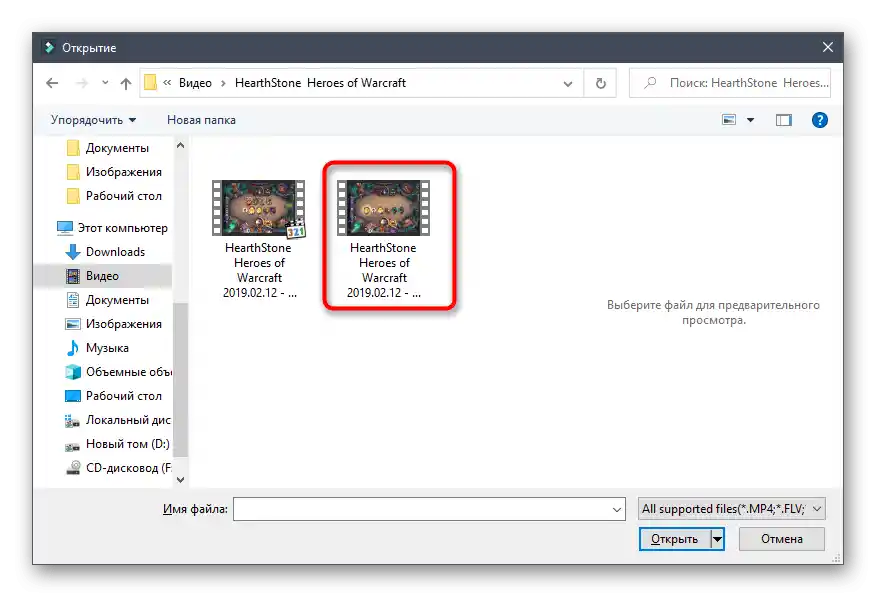
Task: Click HearthStone Heroes of Warcraft breadcrumb
Action: pos(320,83)
